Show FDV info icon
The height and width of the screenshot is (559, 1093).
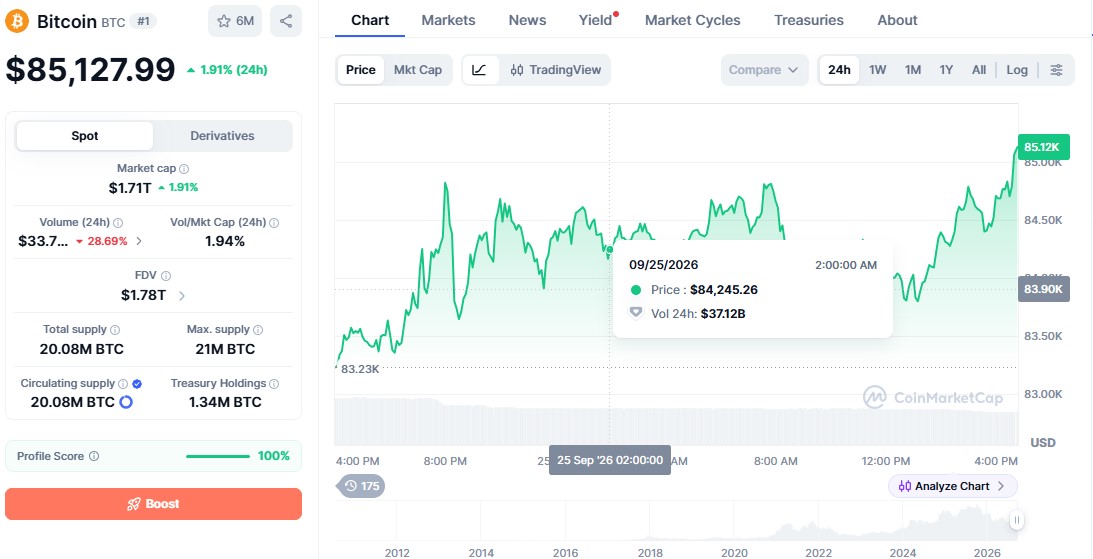coord(166,276)
